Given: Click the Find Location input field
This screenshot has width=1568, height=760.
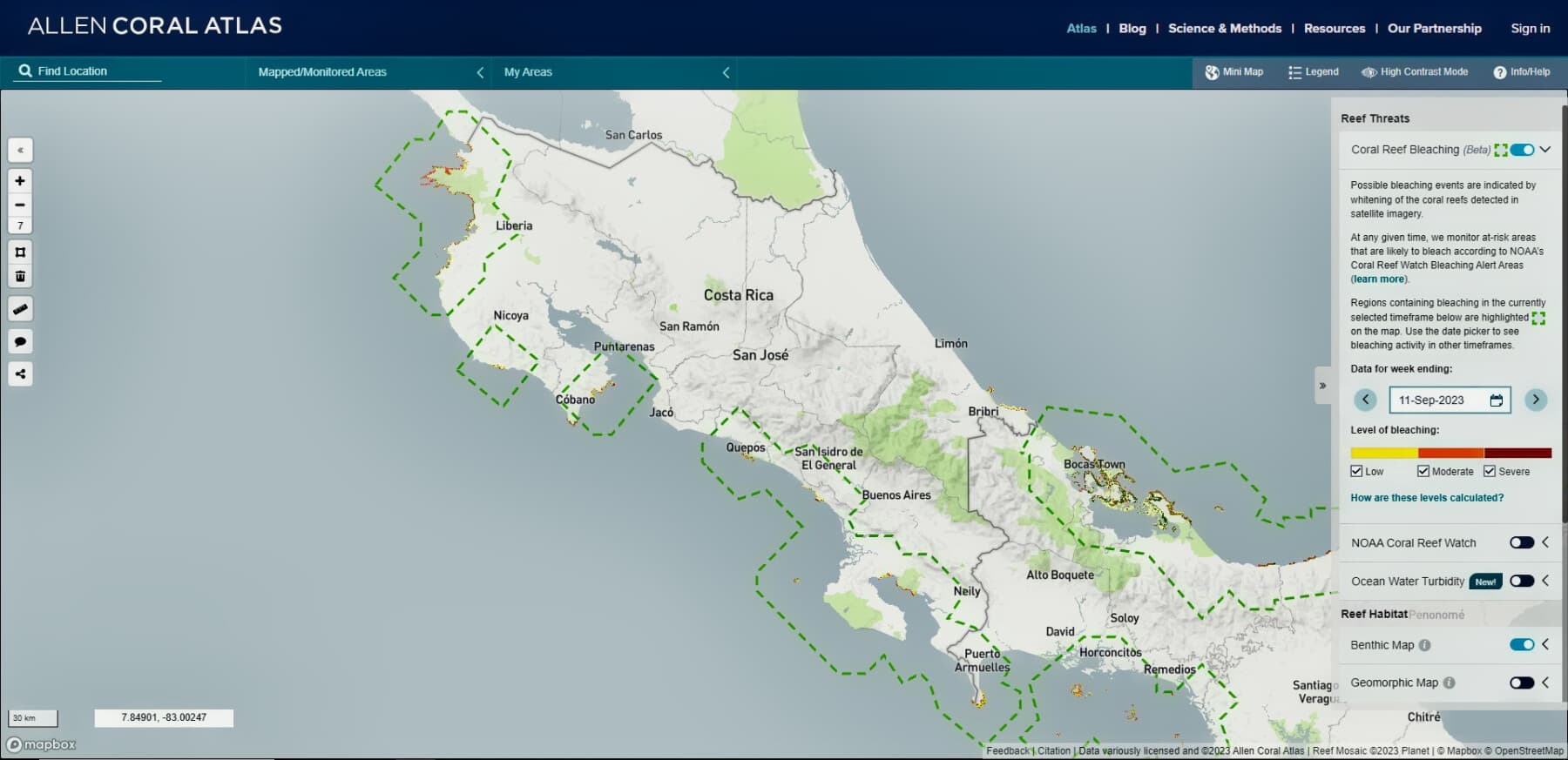Looking at the screenshot, I should pyautogui.click(x=98, y=71).
